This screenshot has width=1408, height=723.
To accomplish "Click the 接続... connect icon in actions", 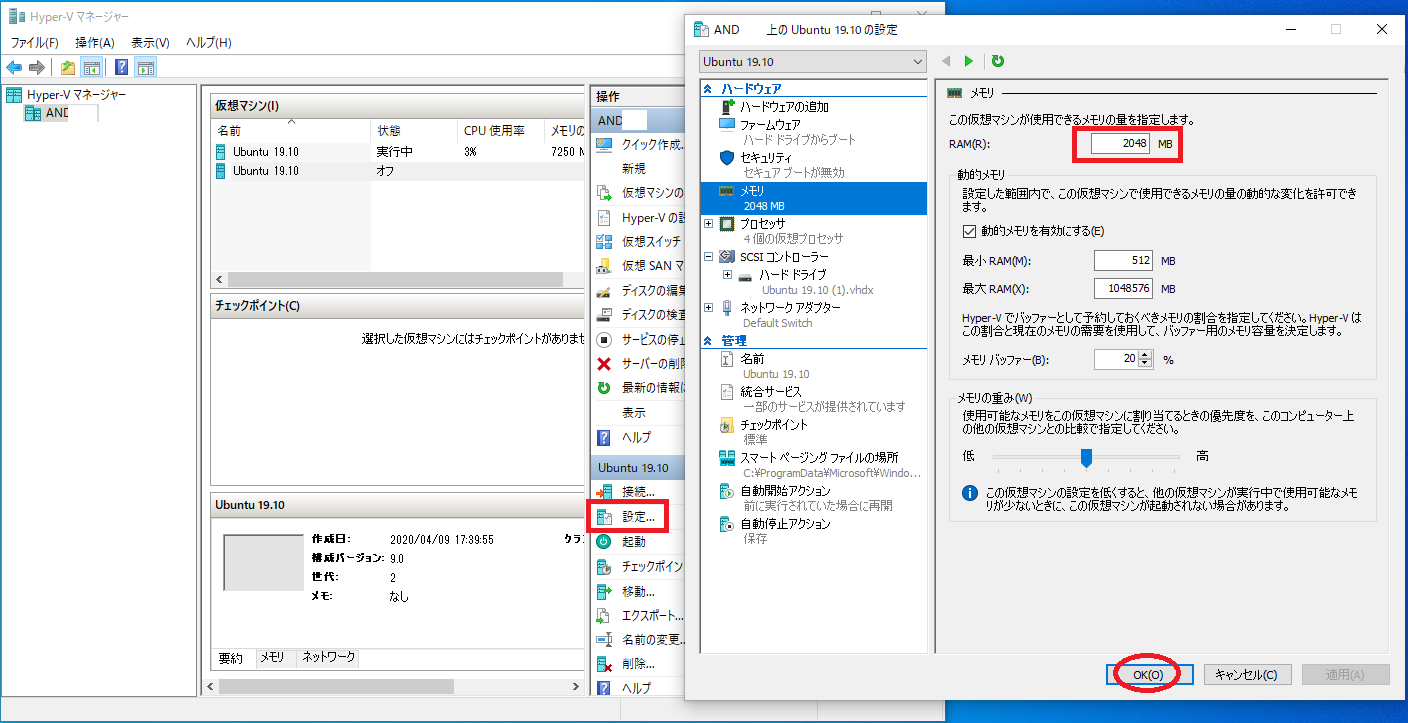I will pyautogui.click(x=604, y=492).
